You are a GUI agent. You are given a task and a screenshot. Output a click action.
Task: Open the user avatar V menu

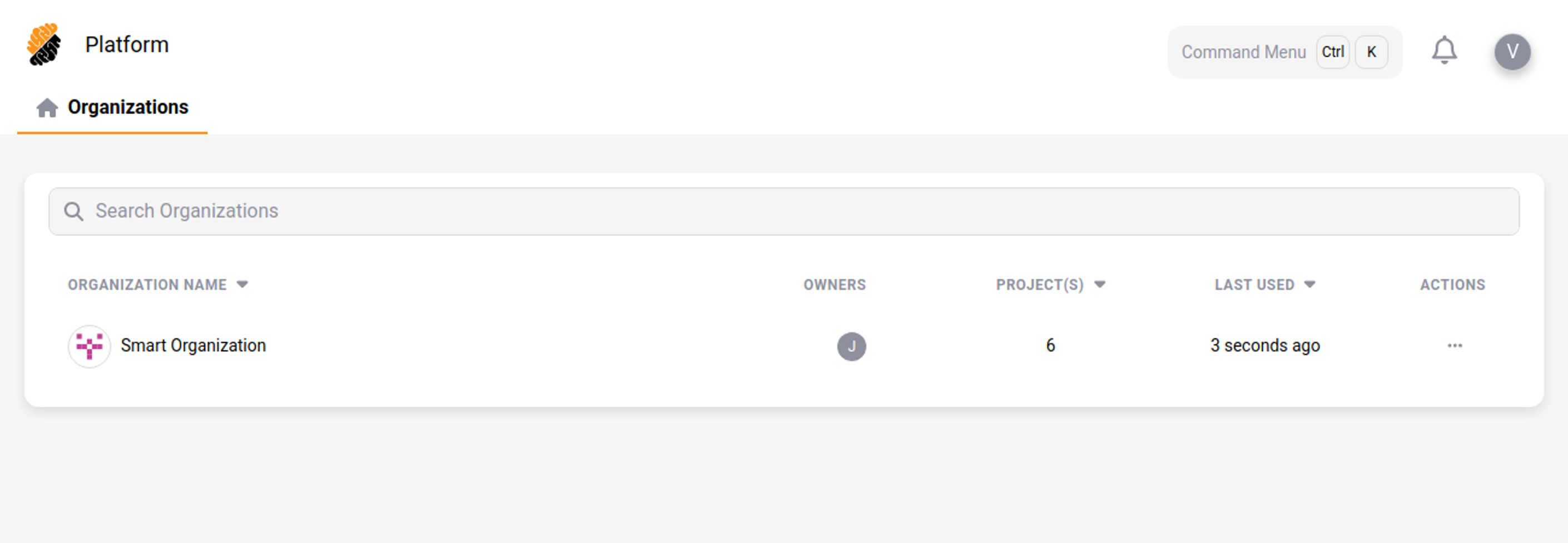(1512, 52)
